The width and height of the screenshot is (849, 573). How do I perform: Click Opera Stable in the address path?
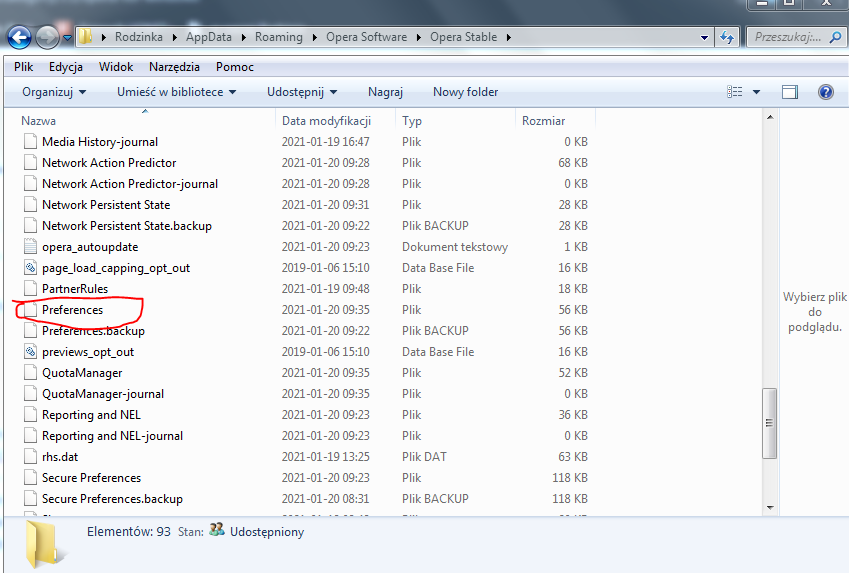point(463,37)
